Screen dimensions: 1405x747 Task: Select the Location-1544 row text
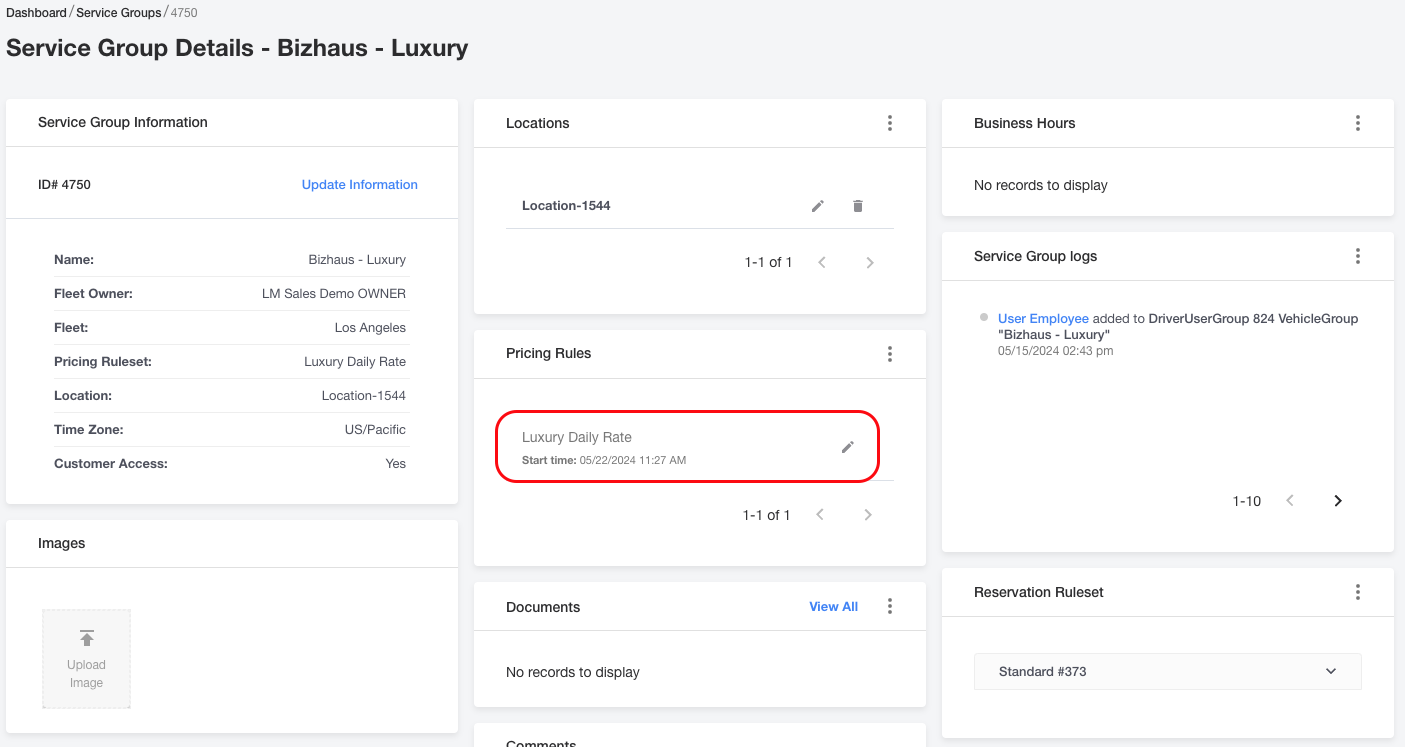point(566,206)
